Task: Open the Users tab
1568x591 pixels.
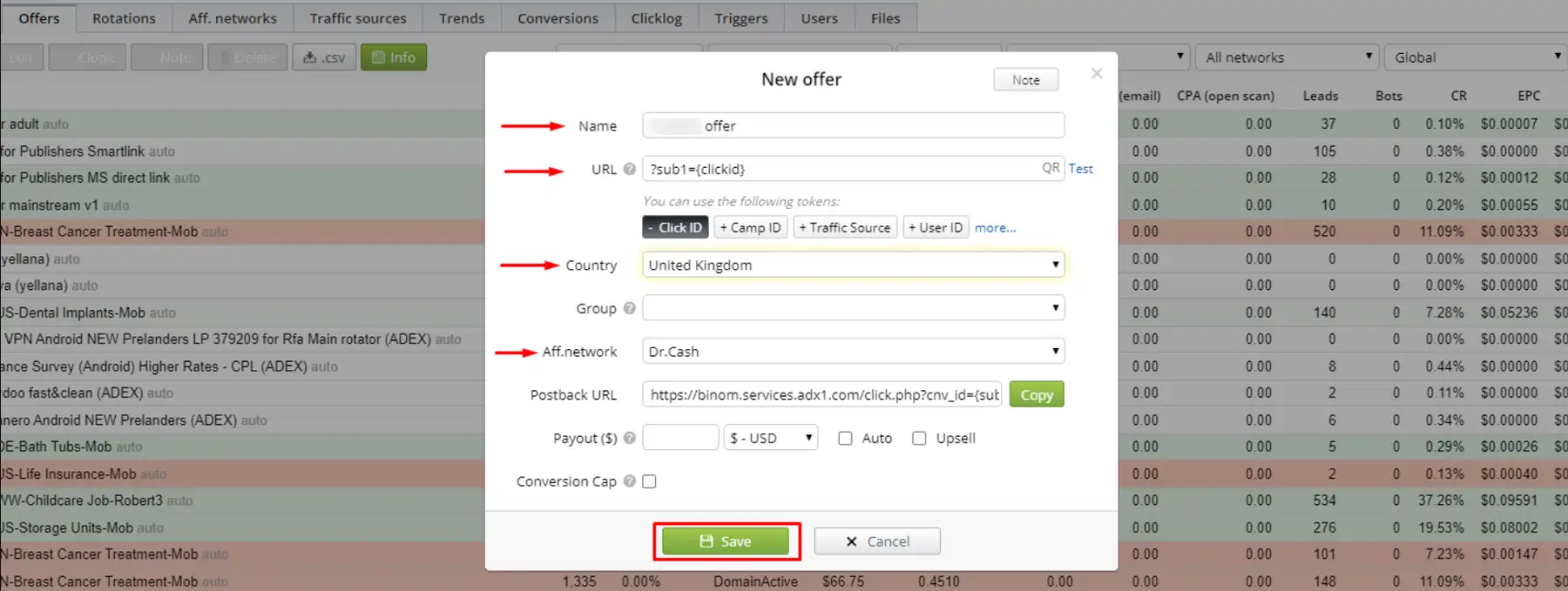Action: click(820, 18)
